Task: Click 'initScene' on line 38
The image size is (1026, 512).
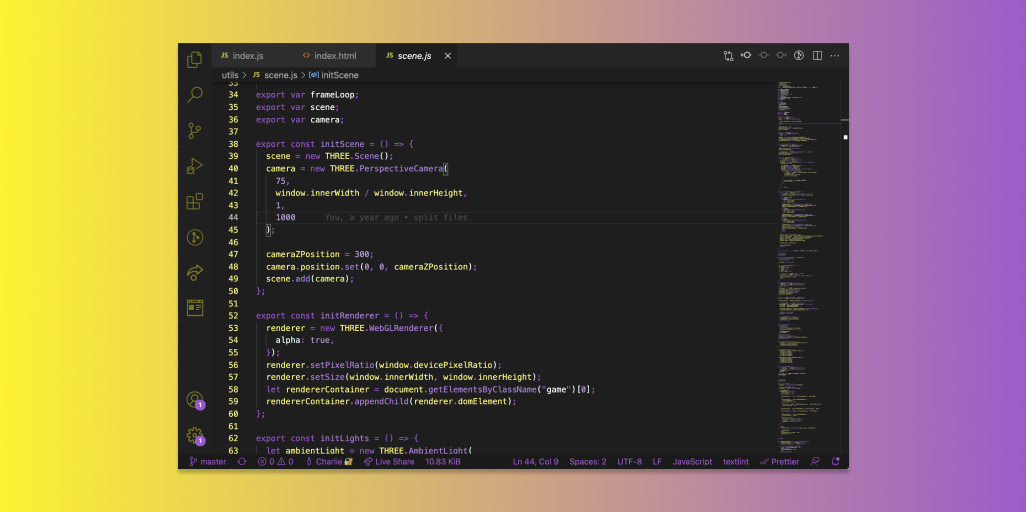Action: pos(342,144)
